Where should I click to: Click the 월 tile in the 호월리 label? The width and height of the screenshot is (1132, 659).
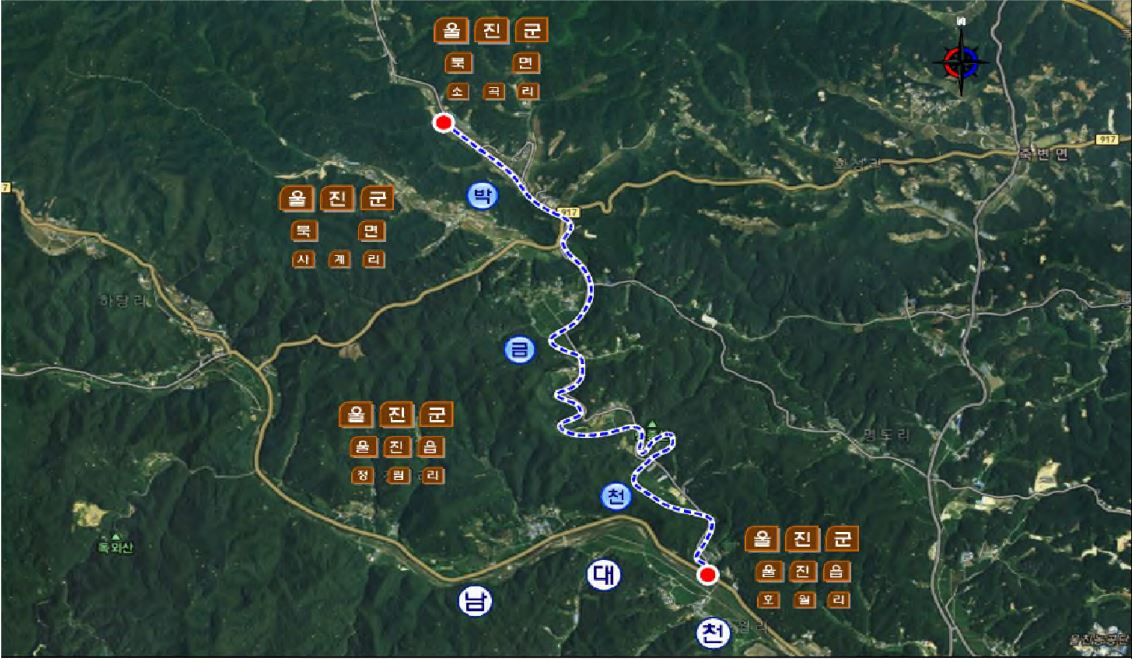(x=803, y=600)
